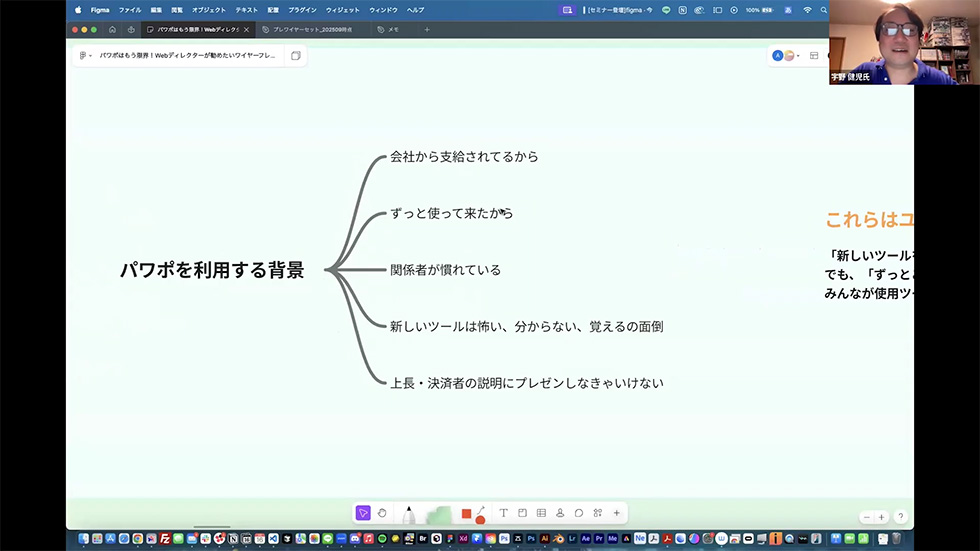Select the text 新しいツールは怖い、分からない、覚えるの面倒
980x551 pixels.
click(526, 327)
